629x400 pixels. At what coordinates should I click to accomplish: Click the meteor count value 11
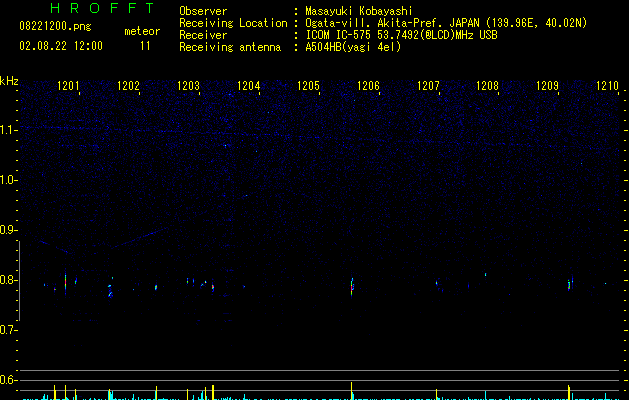pos(145,46)
